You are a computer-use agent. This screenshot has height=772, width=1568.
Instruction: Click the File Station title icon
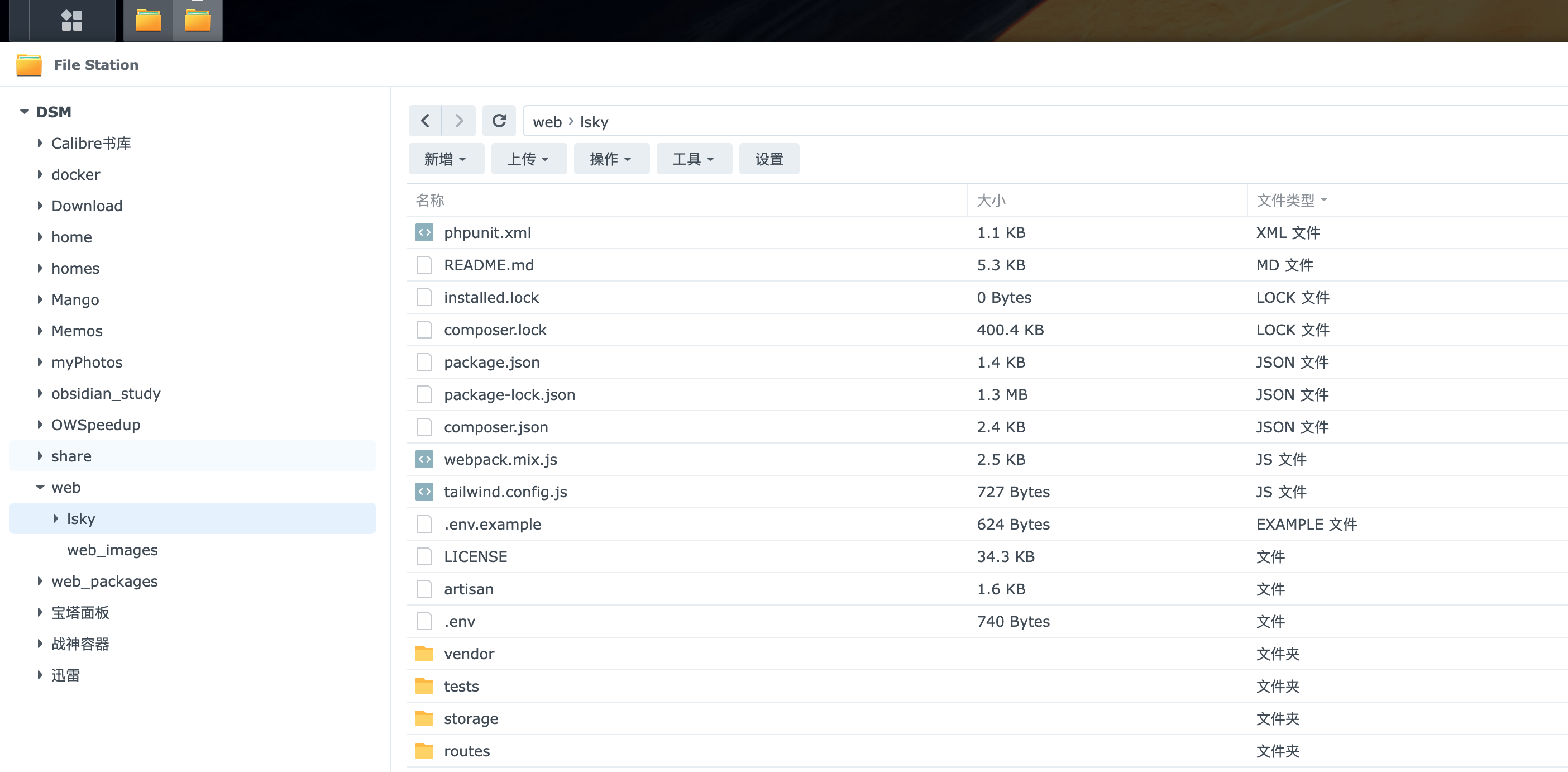coord(28,65)
